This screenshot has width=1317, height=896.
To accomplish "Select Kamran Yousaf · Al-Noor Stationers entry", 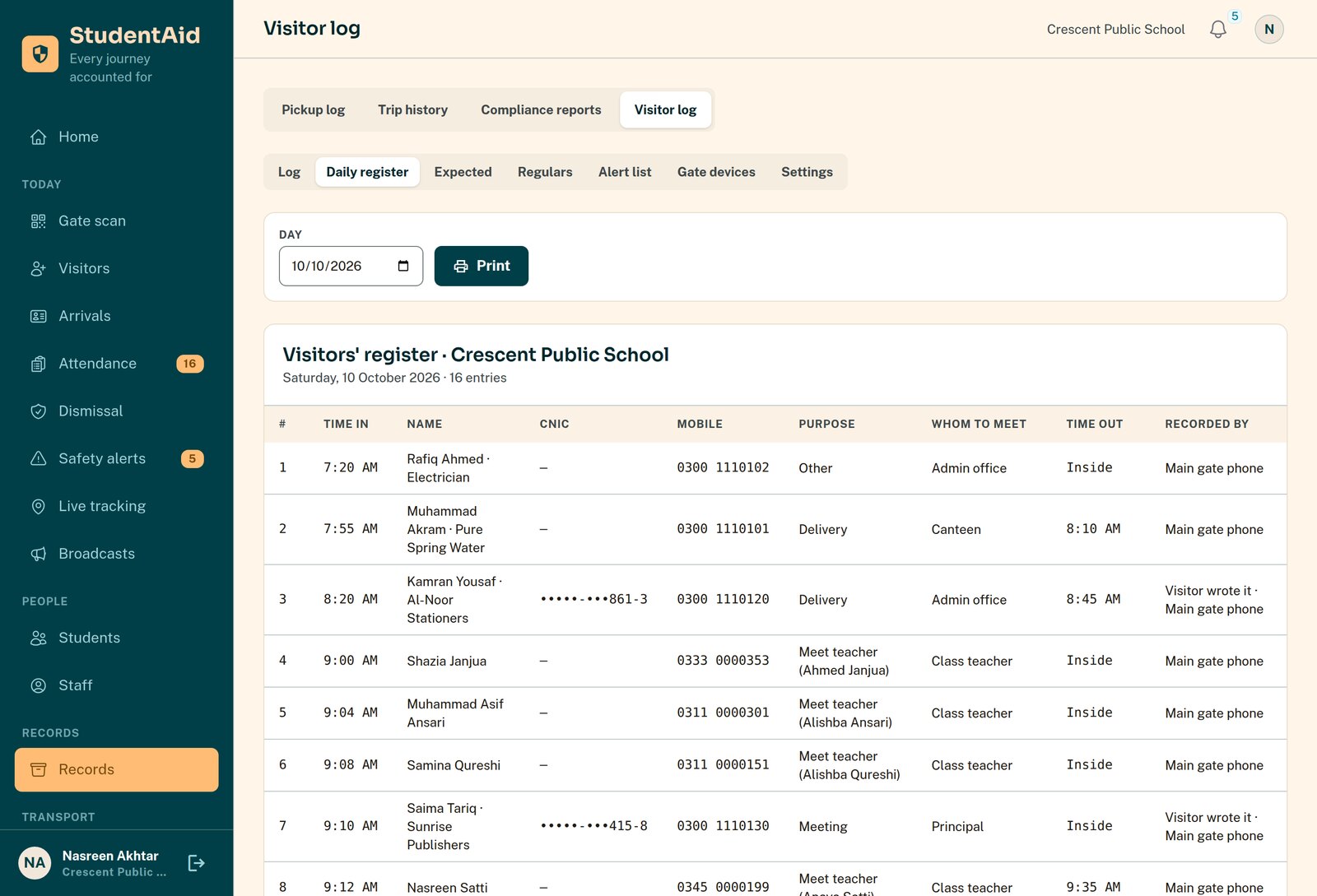I will 454,600.
